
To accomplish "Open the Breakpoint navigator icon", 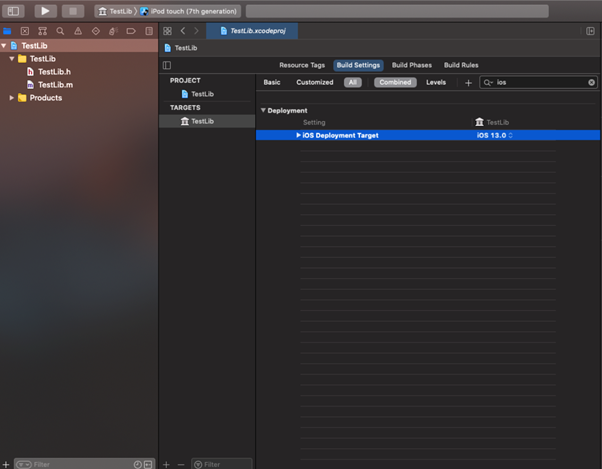I will coord(131,31).
